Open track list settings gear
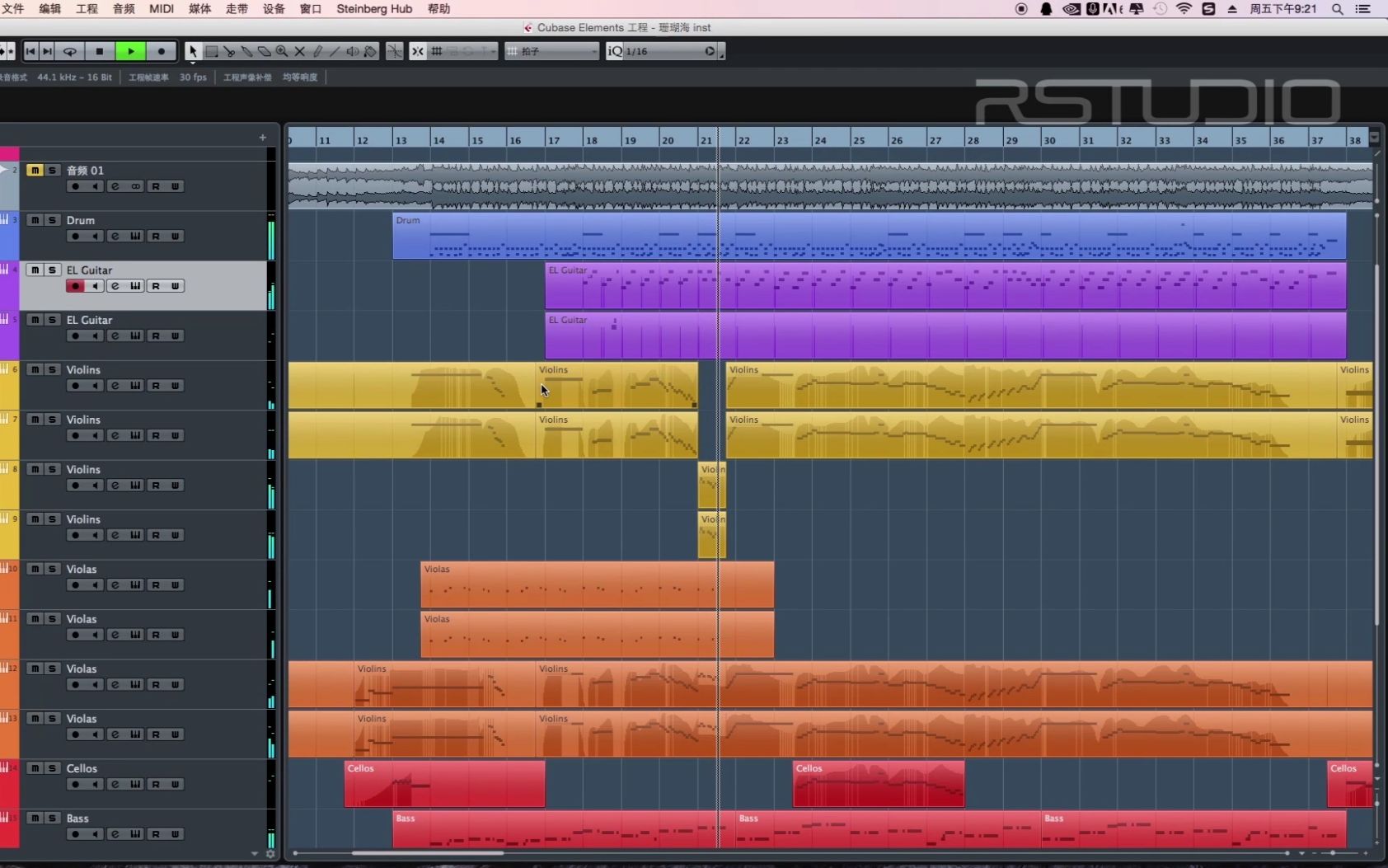This screenshot has width=1388, height=868. click(x=270, y=854)
